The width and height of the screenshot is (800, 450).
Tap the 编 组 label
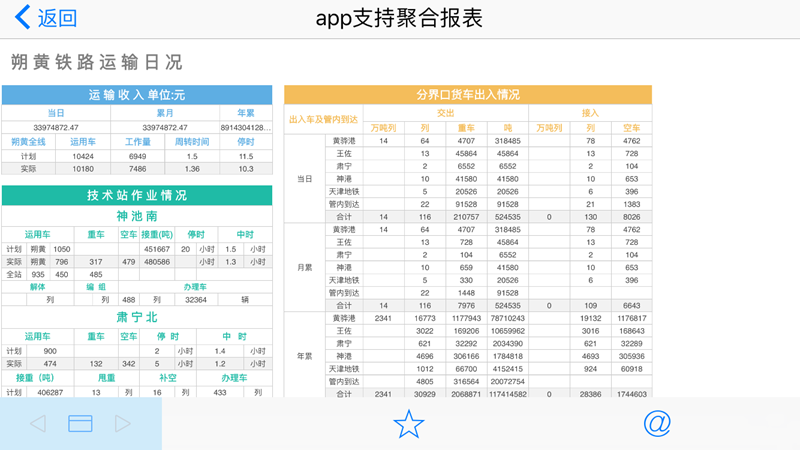pos(96,287)
